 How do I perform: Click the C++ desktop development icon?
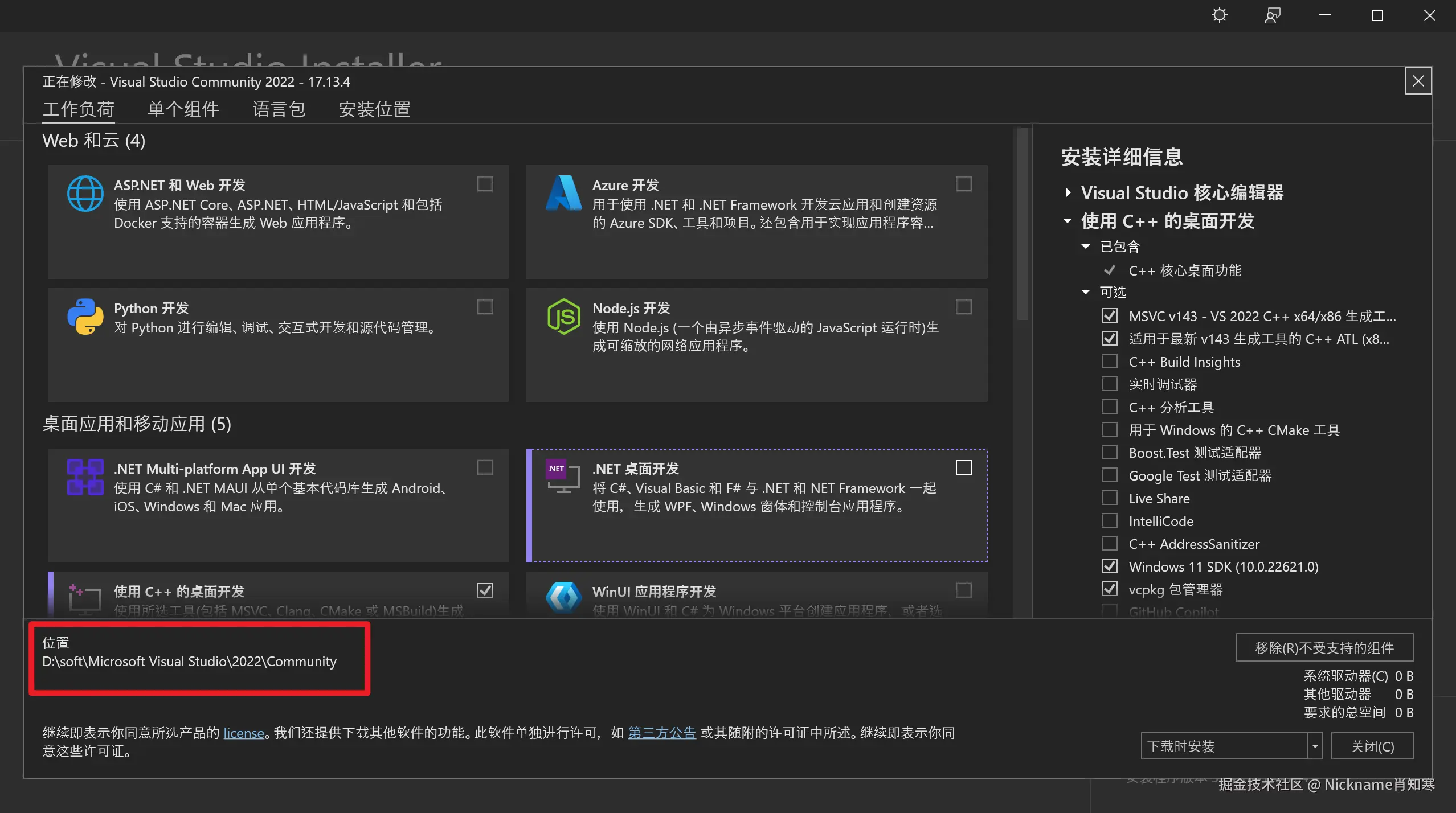pos(85,599)
